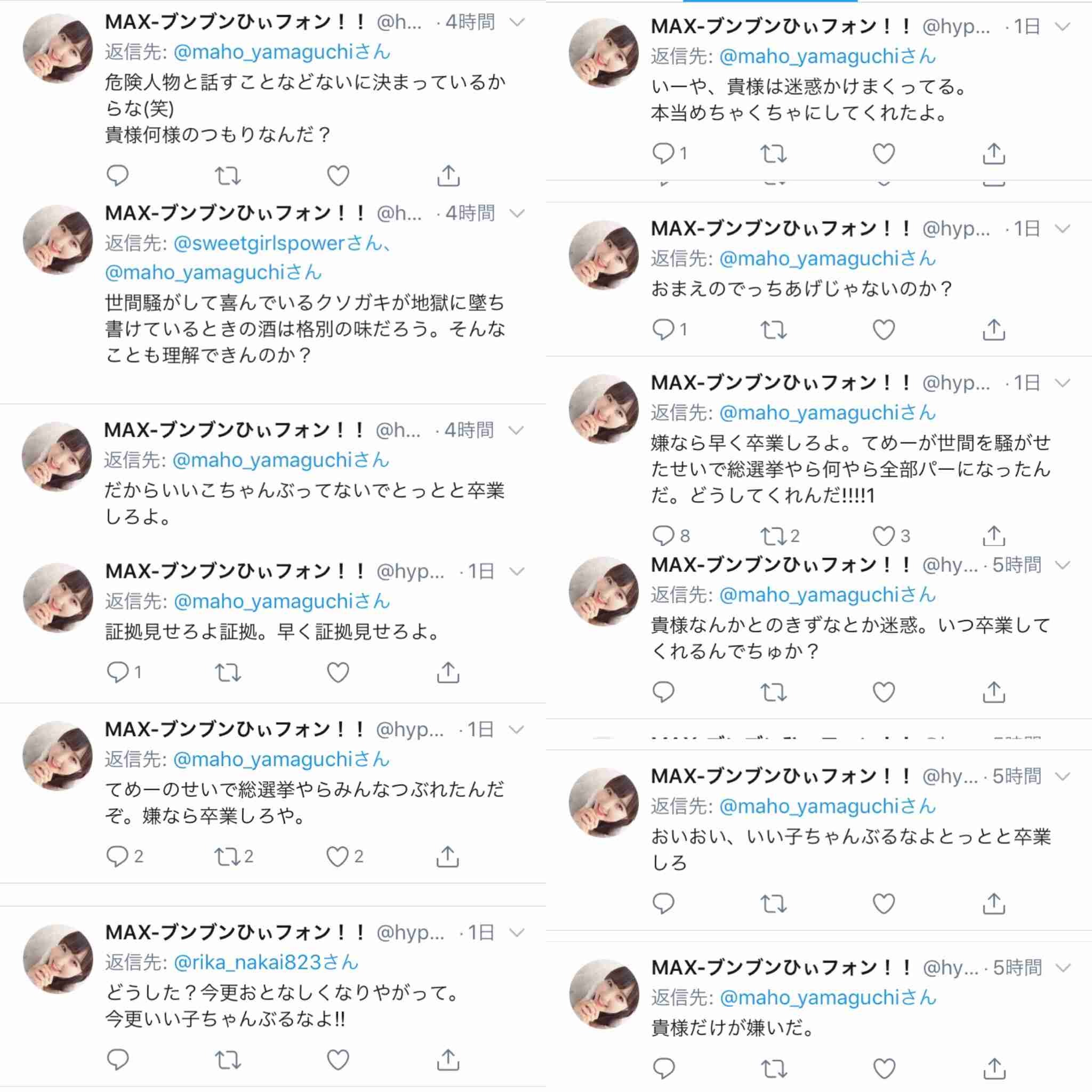Like the tweet 貴様だけが嫌いだ。

pyautogui.click(x=884, y=1068)
